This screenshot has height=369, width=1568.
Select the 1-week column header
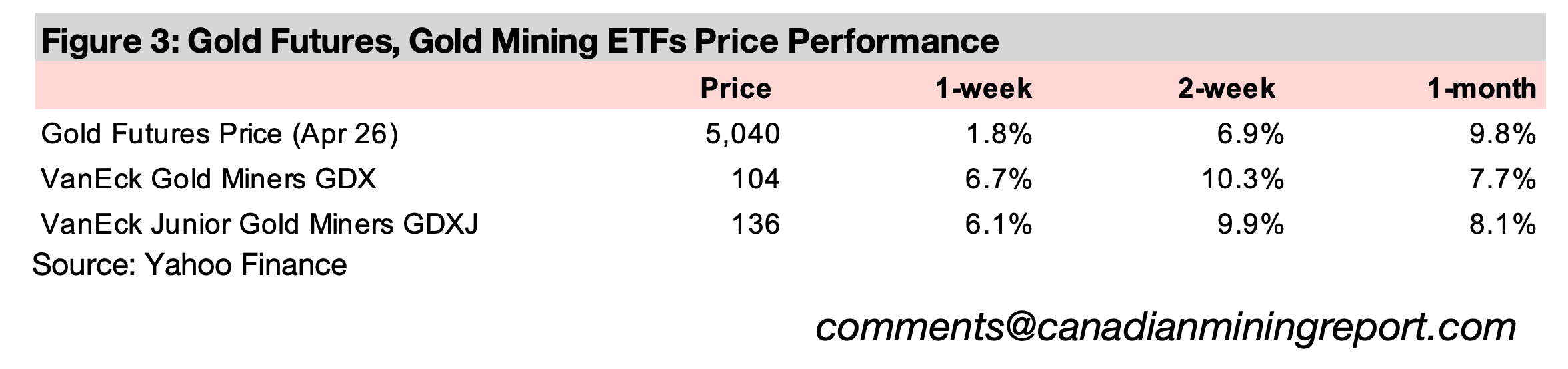click(x=983, y=89)
